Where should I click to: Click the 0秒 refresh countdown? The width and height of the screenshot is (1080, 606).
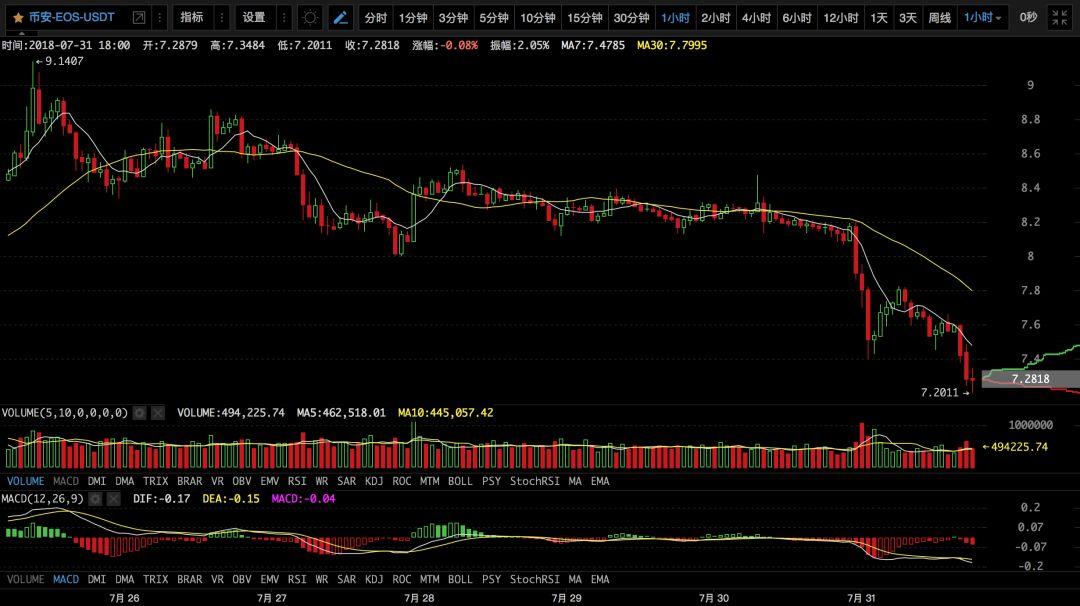pyautogui.click(x=1028, y=17)
